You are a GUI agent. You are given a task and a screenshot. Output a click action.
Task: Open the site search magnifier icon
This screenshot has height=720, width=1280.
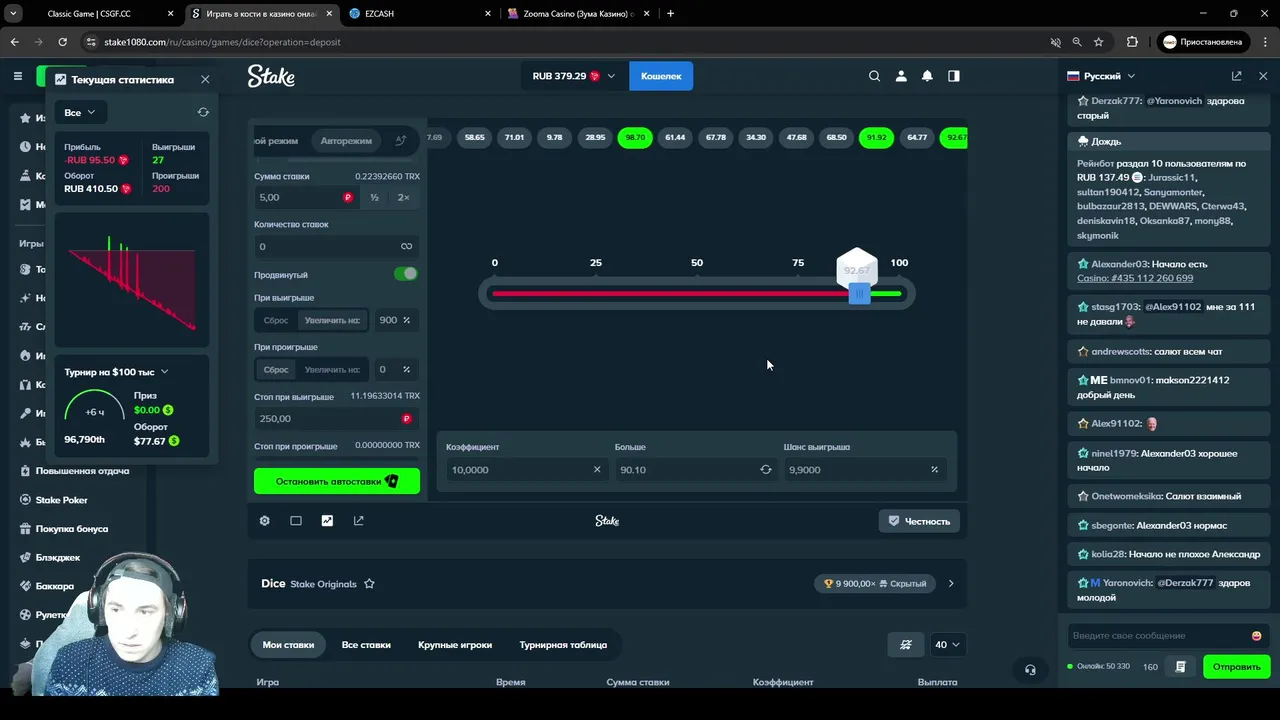click(x=874, y=76)
